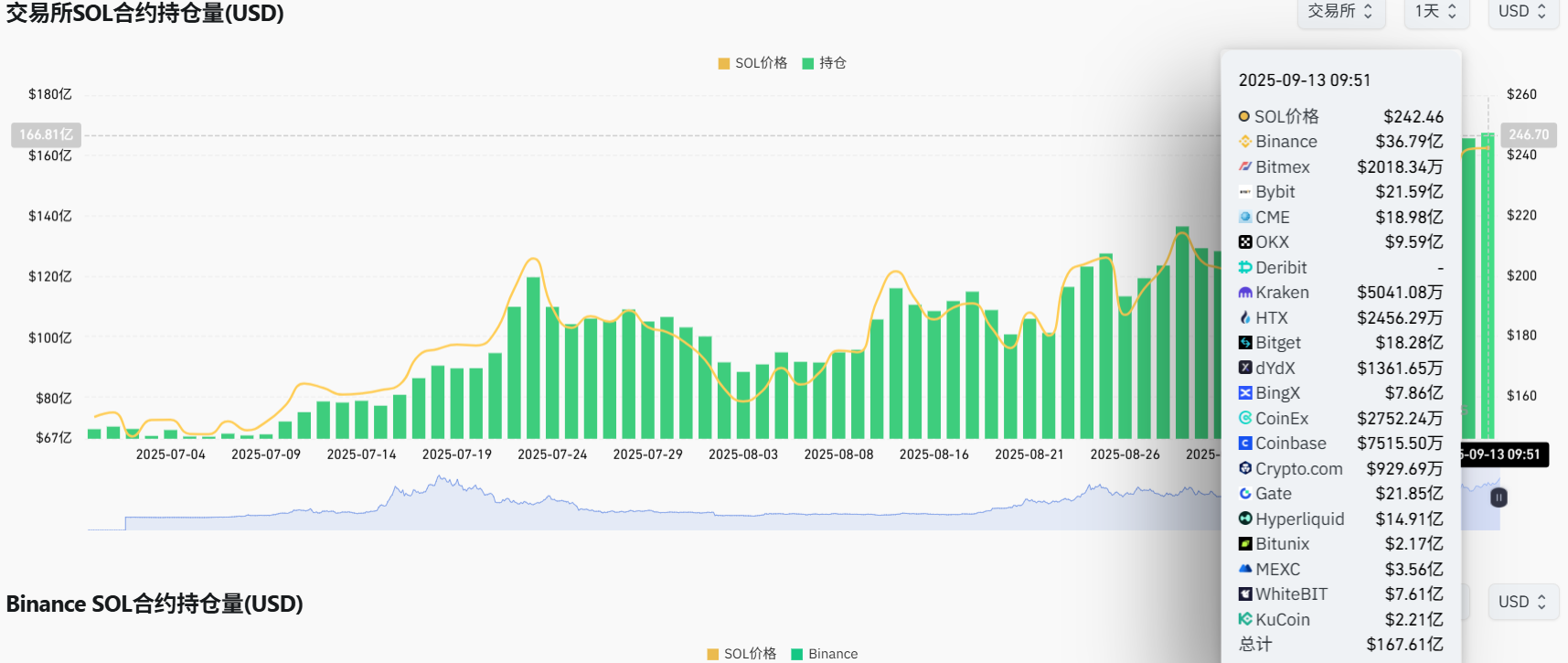Click the Kraken logo icon
This screenshot has height=663, width=1568.
coord(1244,293)
